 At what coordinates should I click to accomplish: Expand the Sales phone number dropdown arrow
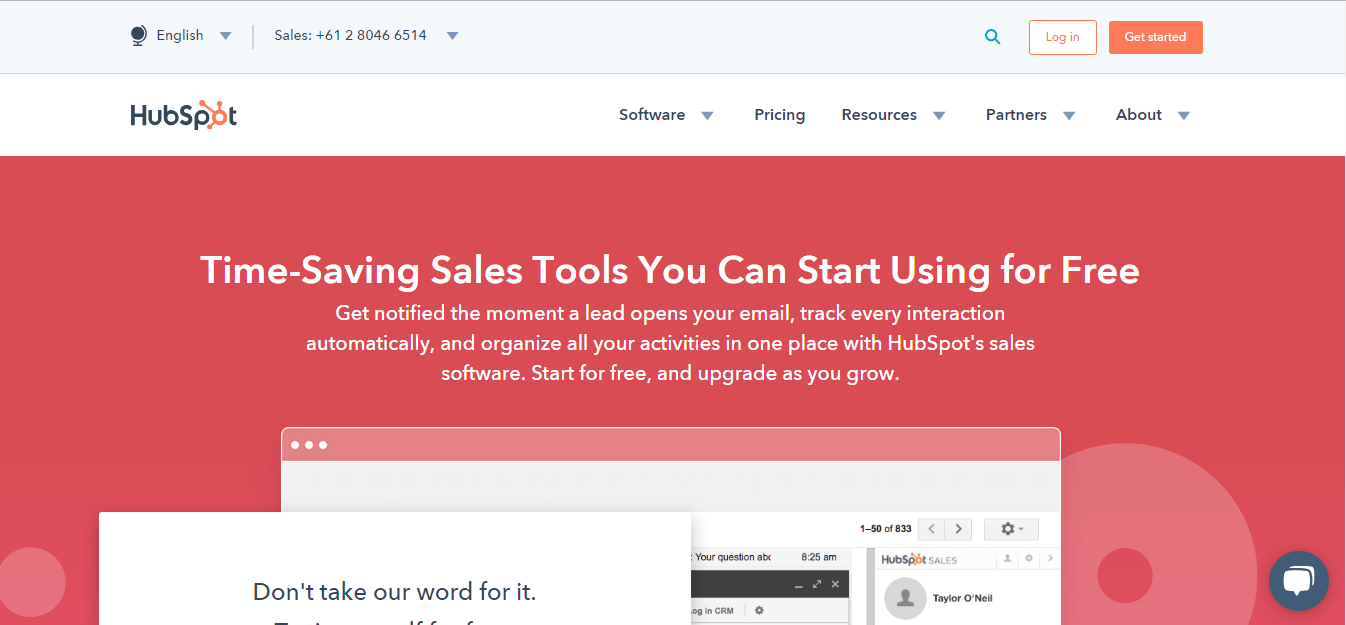point(452,36)
